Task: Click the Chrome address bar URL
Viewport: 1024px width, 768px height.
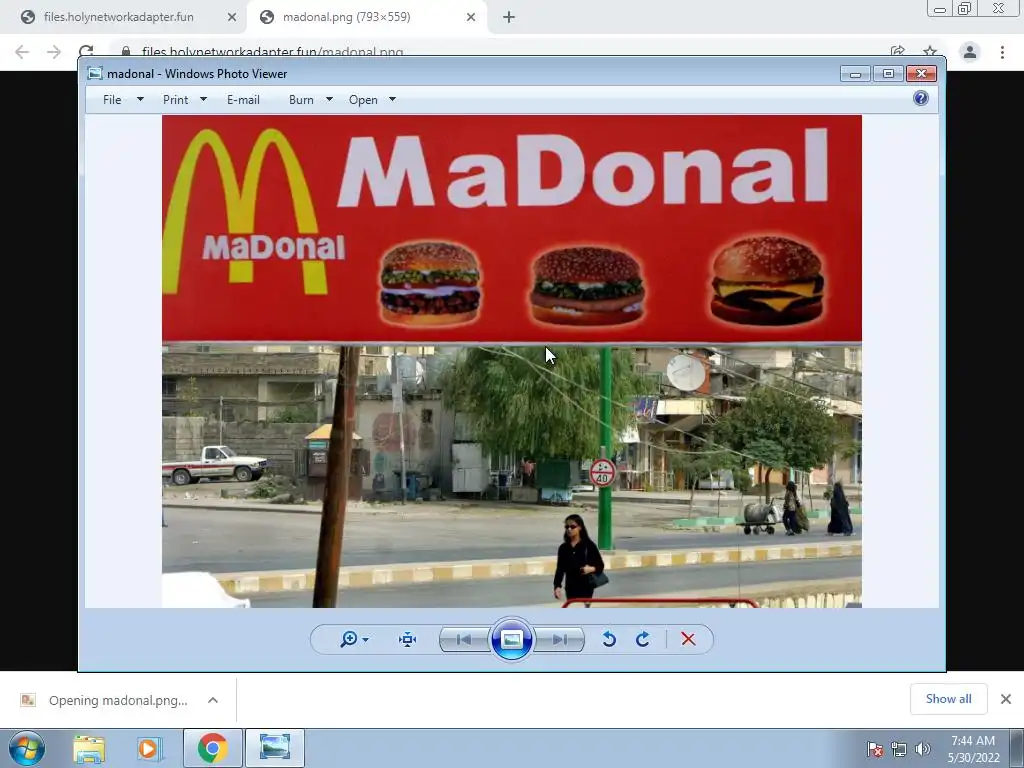Action: tap(272, 52)
